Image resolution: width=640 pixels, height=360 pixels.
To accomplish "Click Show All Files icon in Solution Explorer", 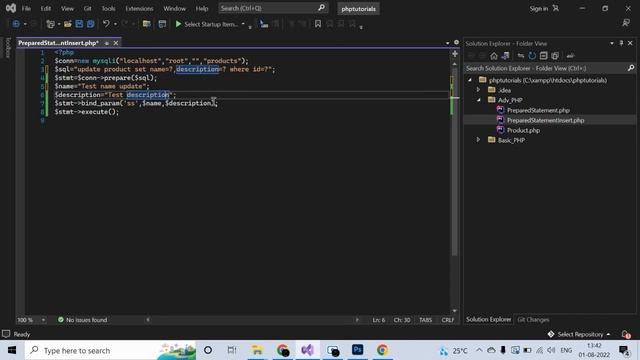I will (555, 56).
